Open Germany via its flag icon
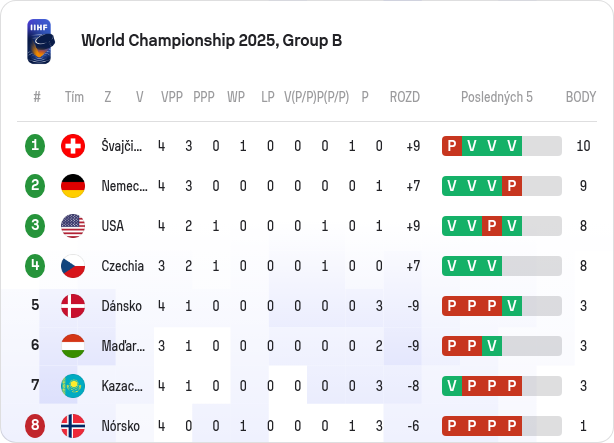Screen dimensions: 614x443 click(73, 186)
